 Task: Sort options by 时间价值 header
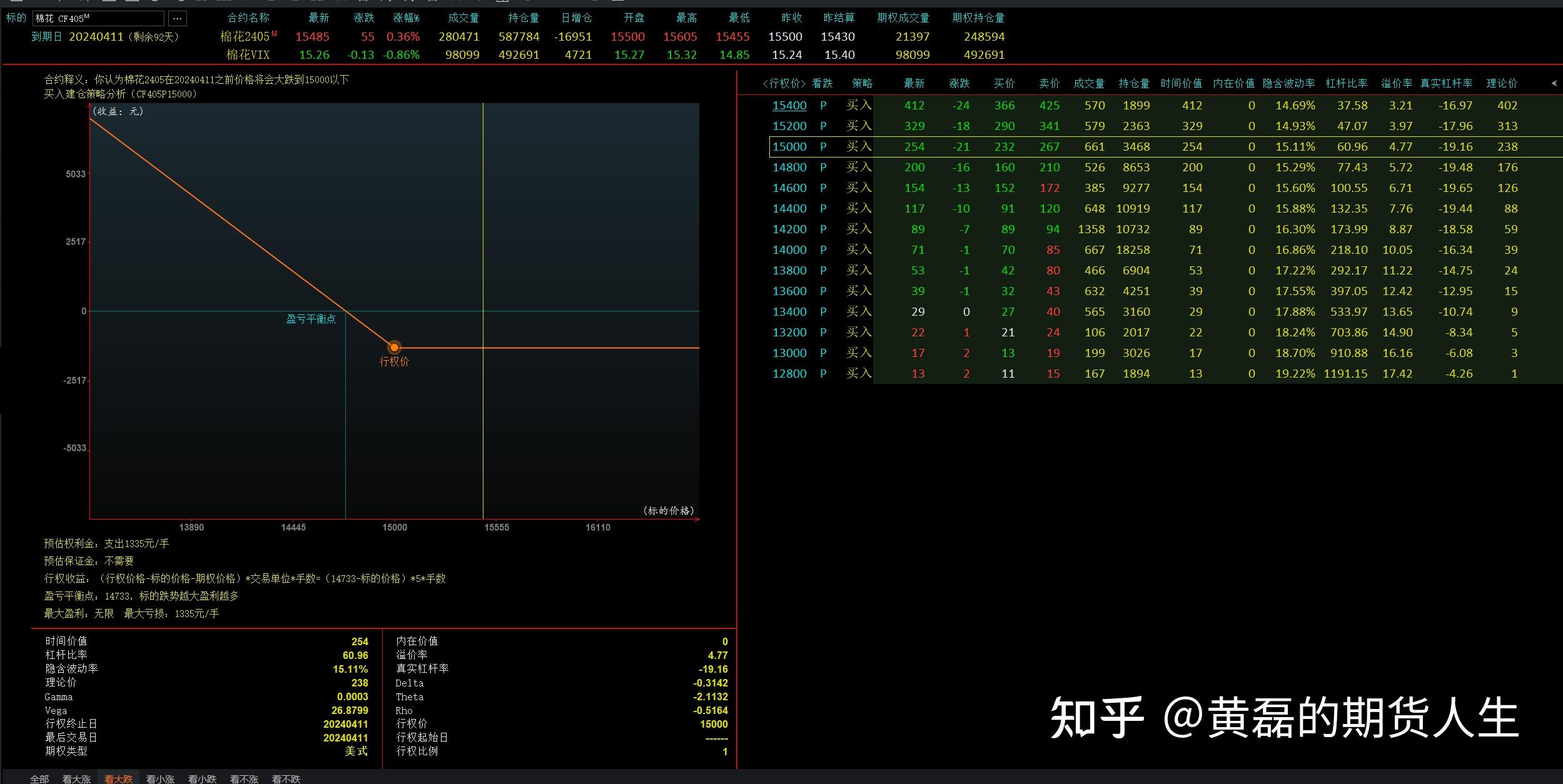tap(1181, 83)
